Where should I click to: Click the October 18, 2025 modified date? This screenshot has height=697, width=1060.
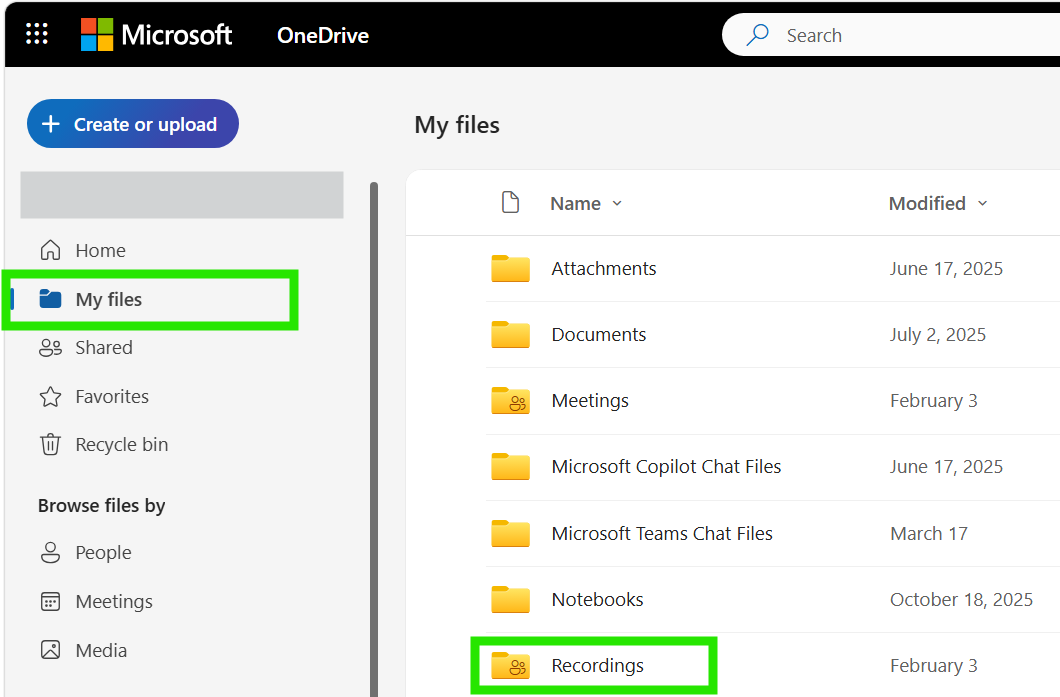[x=961, y=600]
